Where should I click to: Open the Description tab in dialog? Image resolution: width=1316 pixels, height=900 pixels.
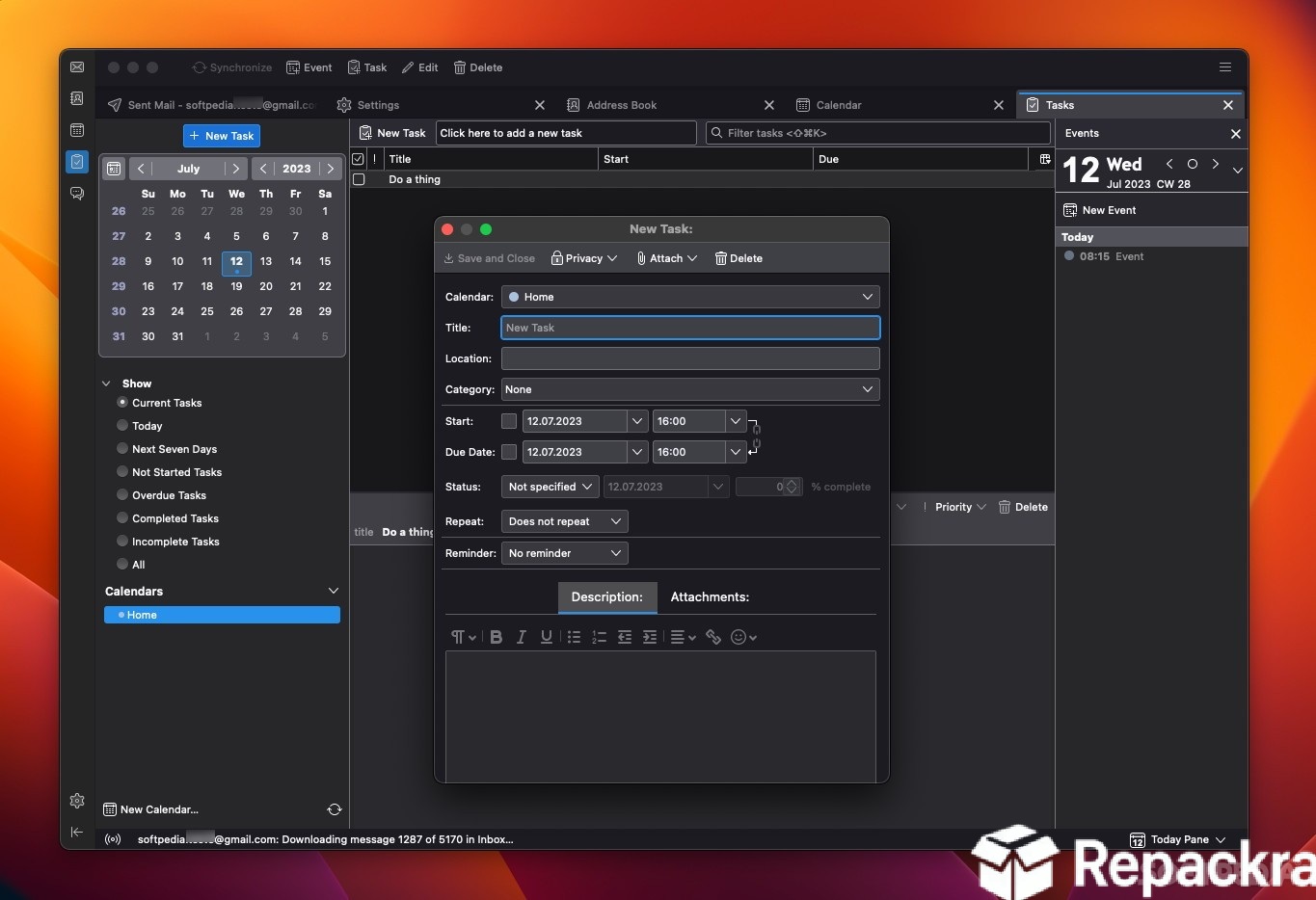click(607, 597)
